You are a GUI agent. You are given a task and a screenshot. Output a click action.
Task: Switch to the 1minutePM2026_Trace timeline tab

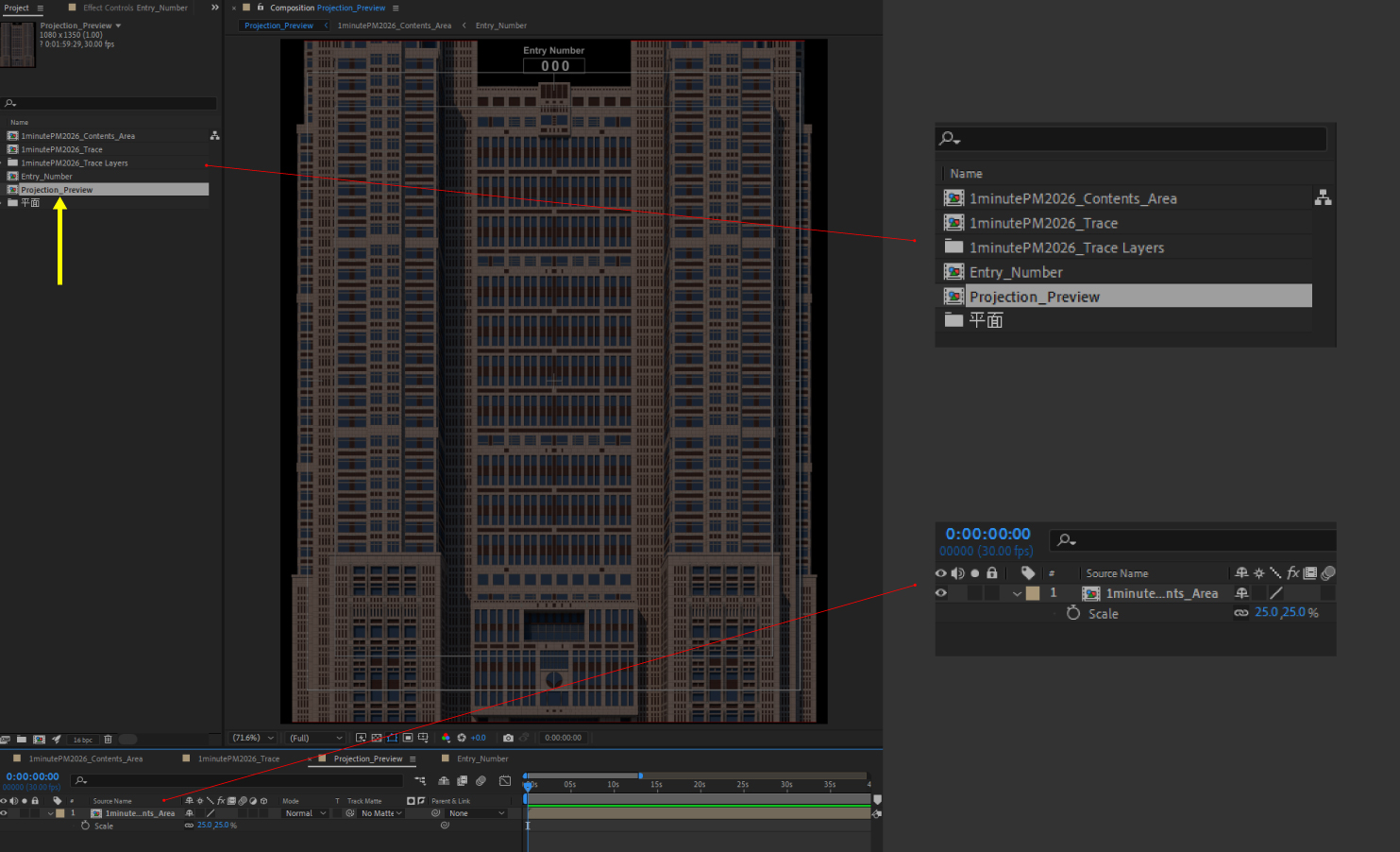point(238,758)
